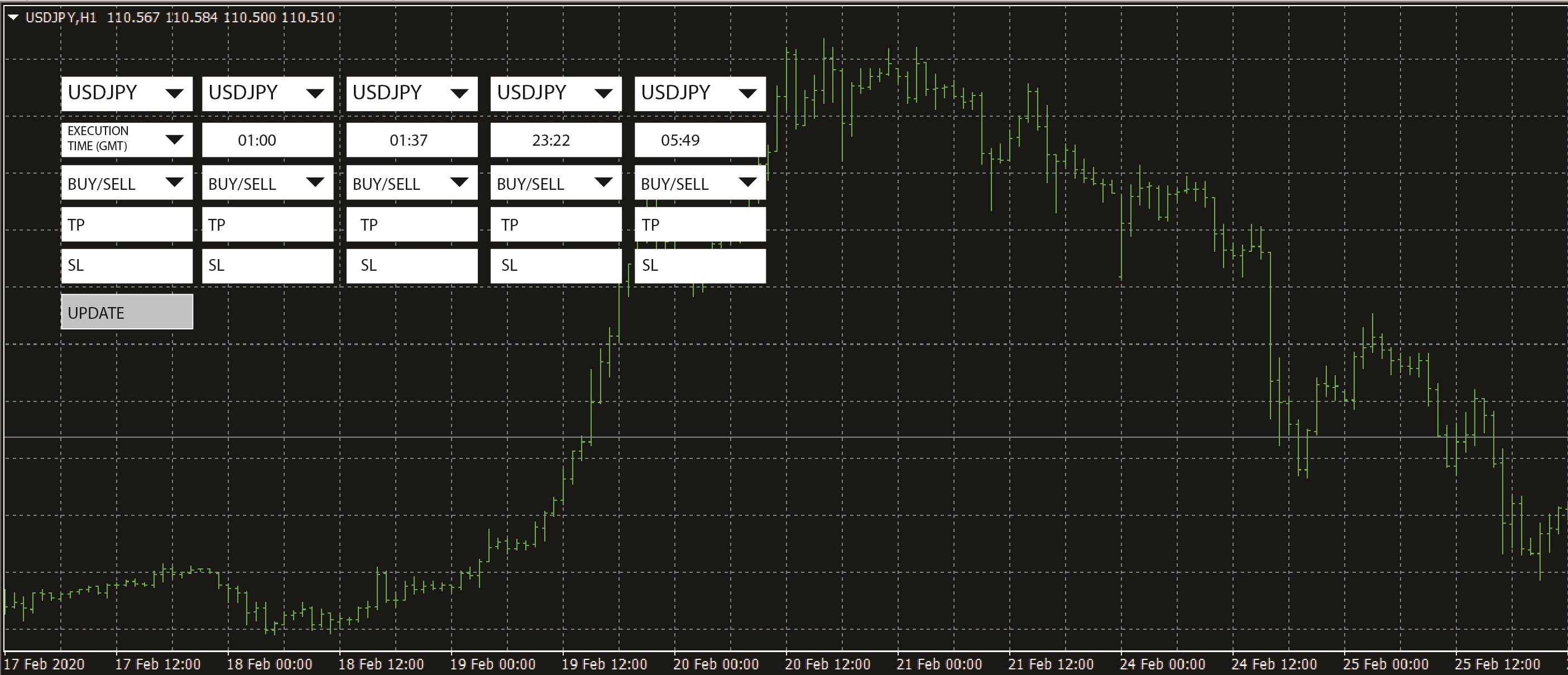Click the 21 Feb 00:00 time axis label

tap(939, 664)
